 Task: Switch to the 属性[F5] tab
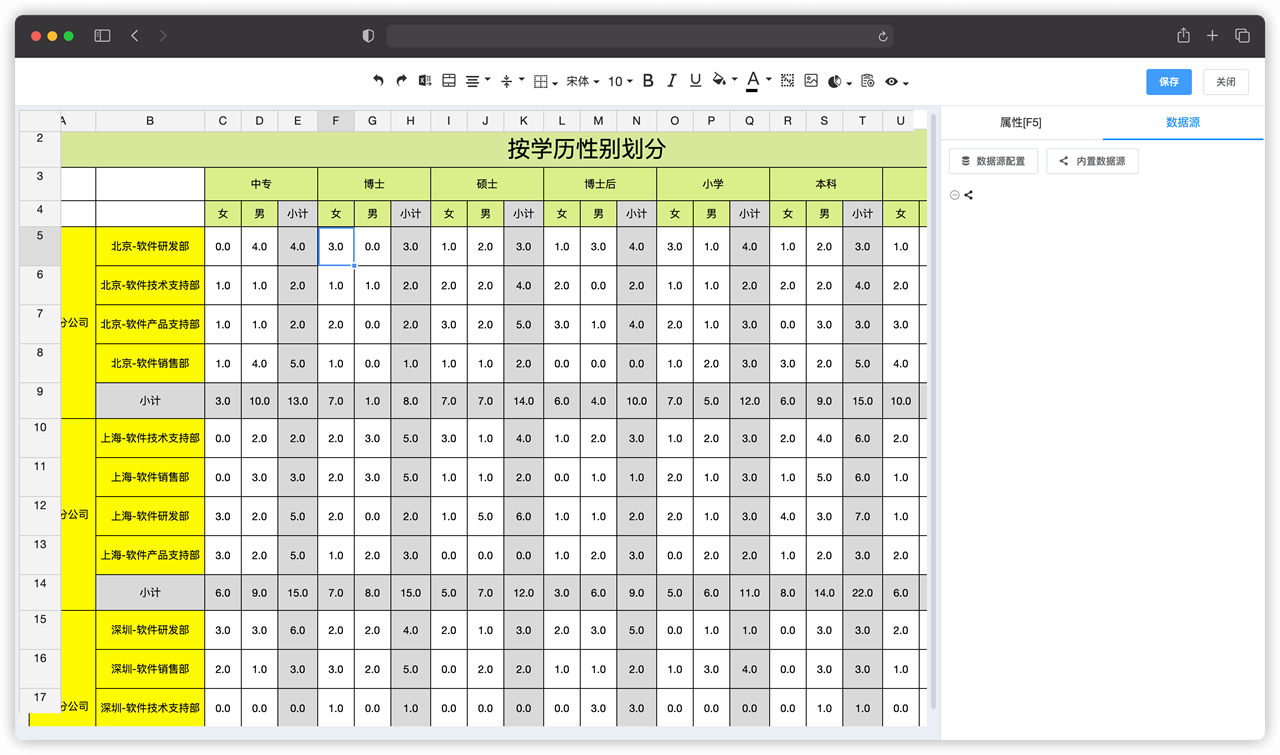coord(1021,122)
